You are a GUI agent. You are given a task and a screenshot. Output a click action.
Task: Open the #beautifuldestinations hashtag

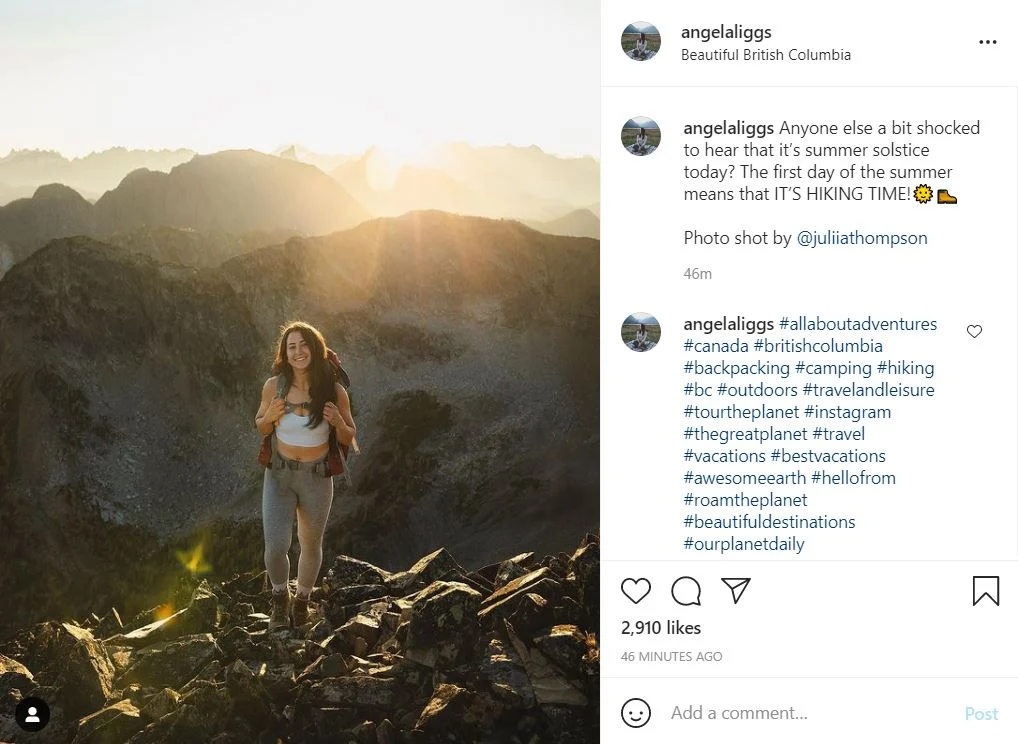[769, 522]
